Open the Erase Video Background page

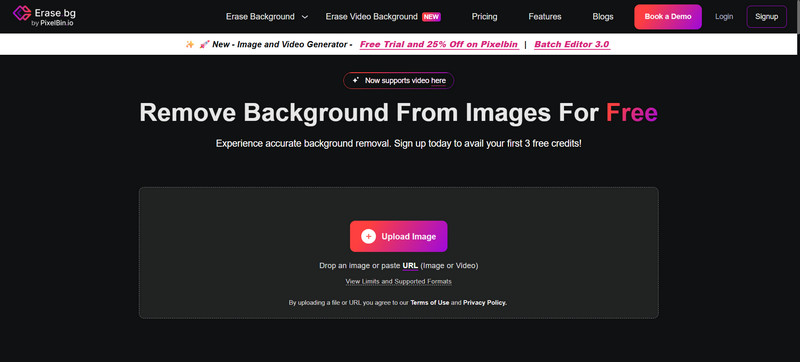[371, 17]
